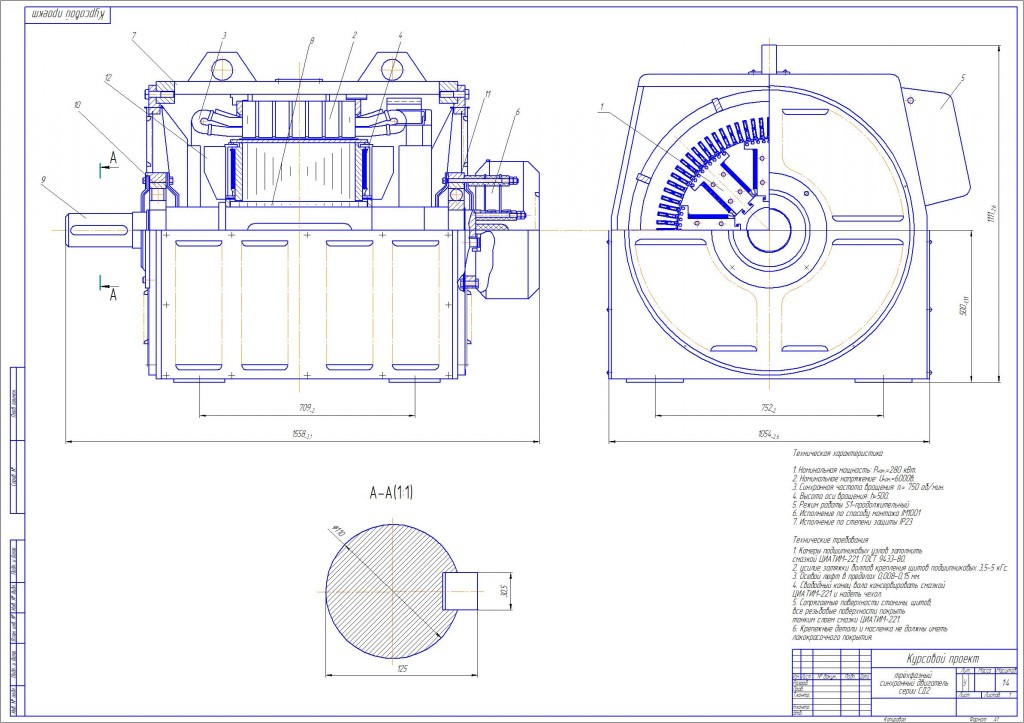Click the 'Осевой люфт в пределах' note
This screenshot has height=723, width=1024.
[856, 577]
